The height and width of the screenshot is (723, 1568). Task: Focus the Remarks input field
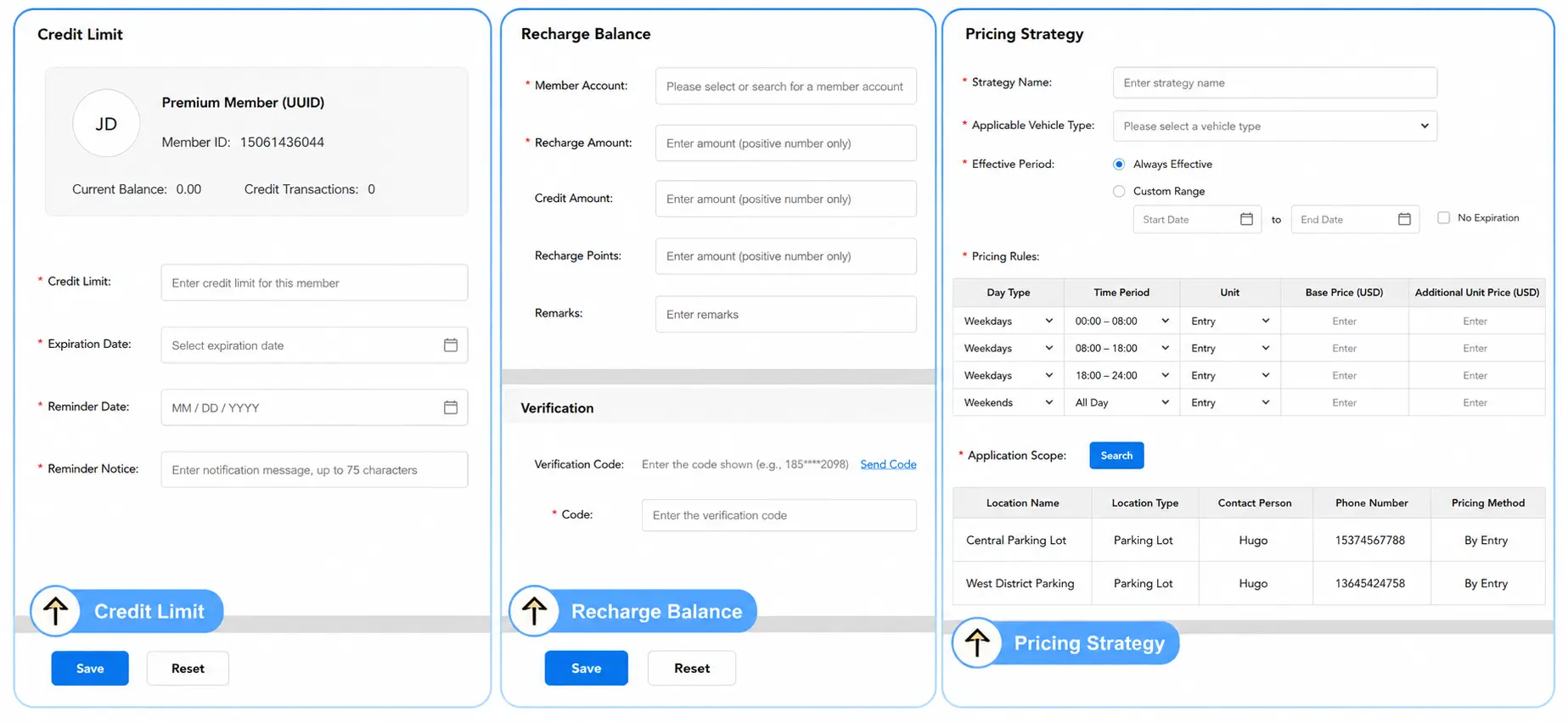click(786, 314)
